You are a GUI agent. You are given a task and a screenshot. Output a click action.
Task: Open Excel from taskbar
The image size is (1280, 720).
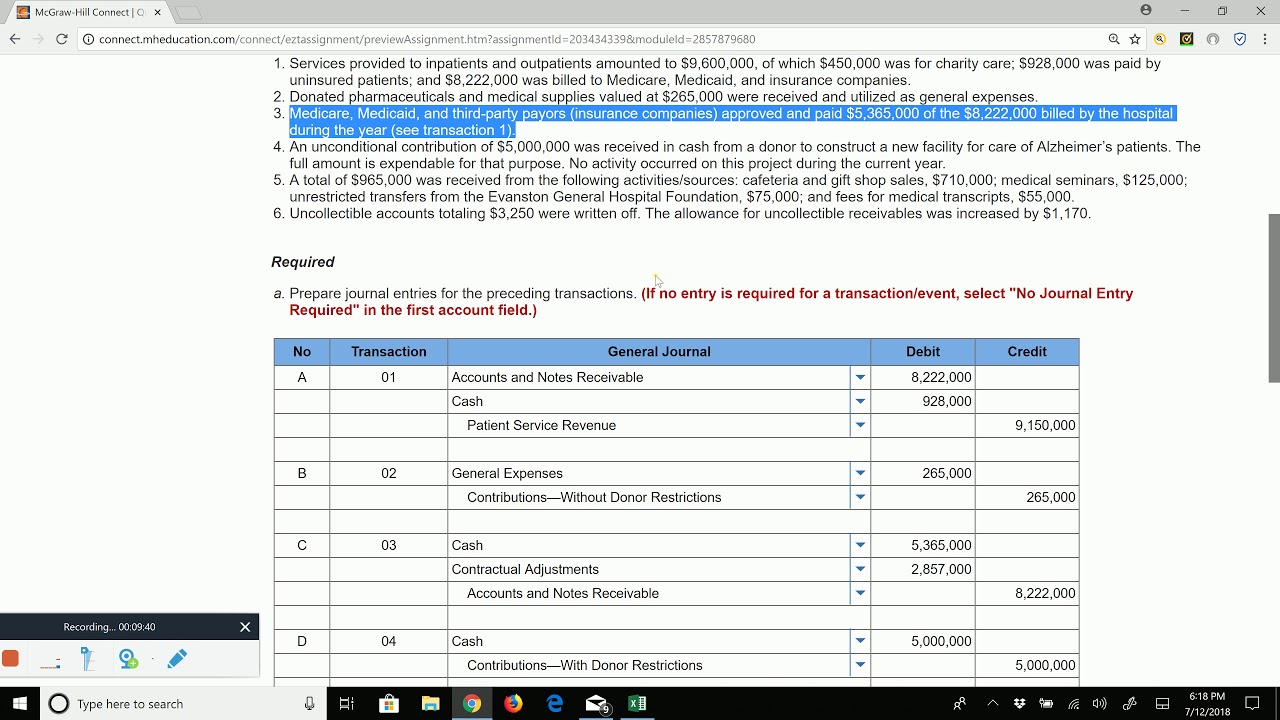coord(638,704)
